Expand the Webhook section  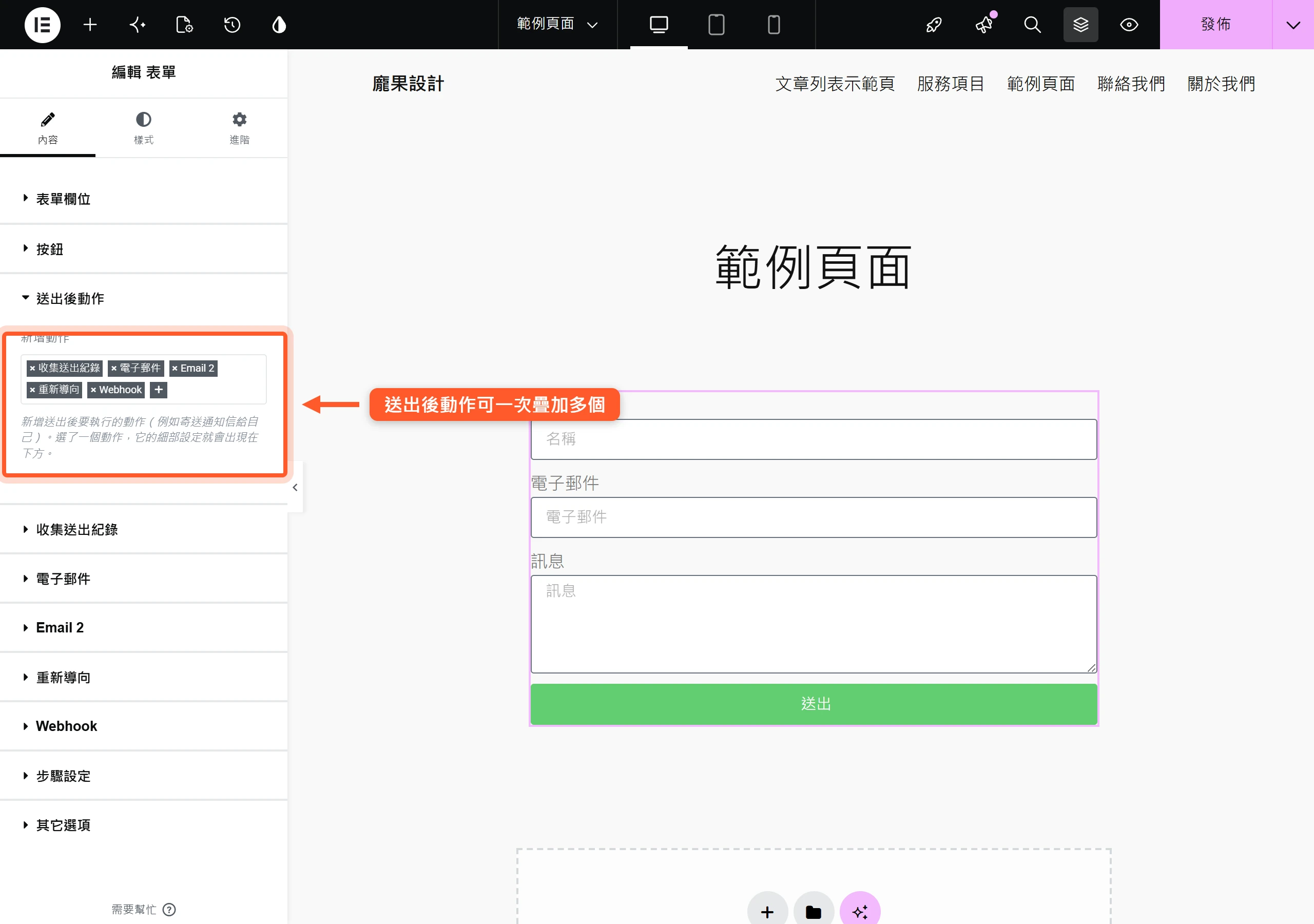tap(144, 726)
